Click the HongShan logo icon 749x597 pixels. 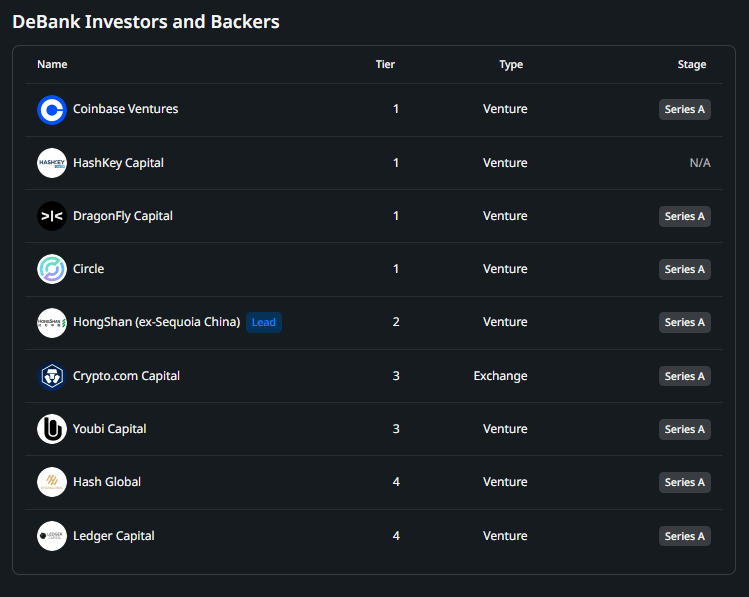tap(52, 322)
